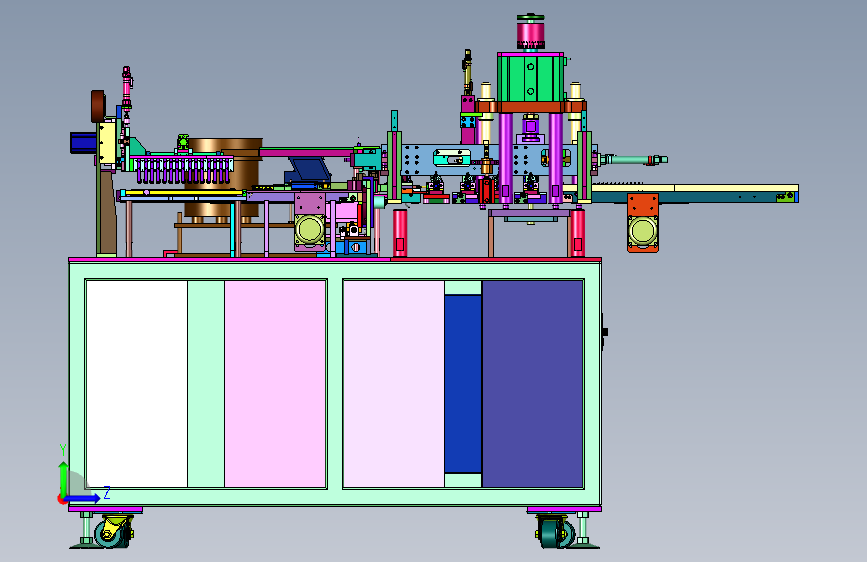Select the indigo purple cabinet door panel
This screenshot has width=867, height=562.
point(532,384)
